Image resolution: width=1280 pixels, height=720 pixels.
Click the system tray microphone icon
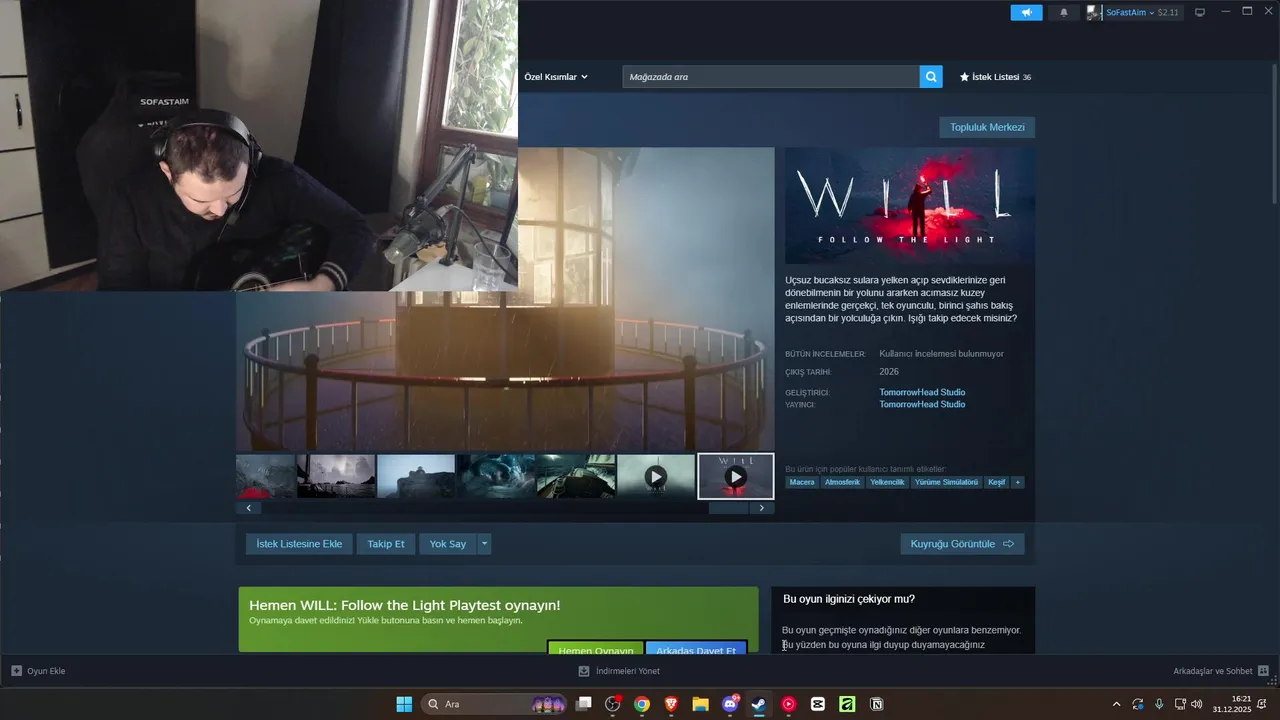click(1159, 704)
